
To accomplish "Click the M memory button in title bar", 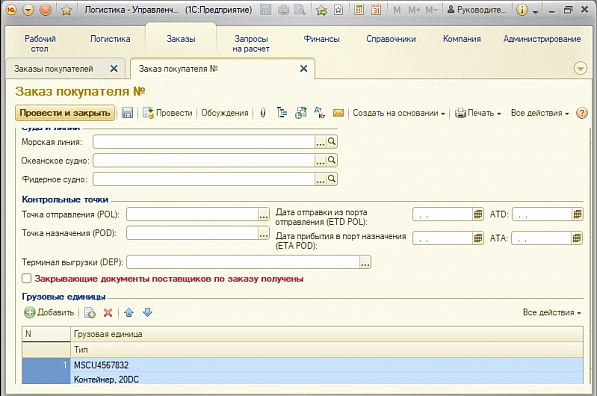I will click(x=397, y=10).
